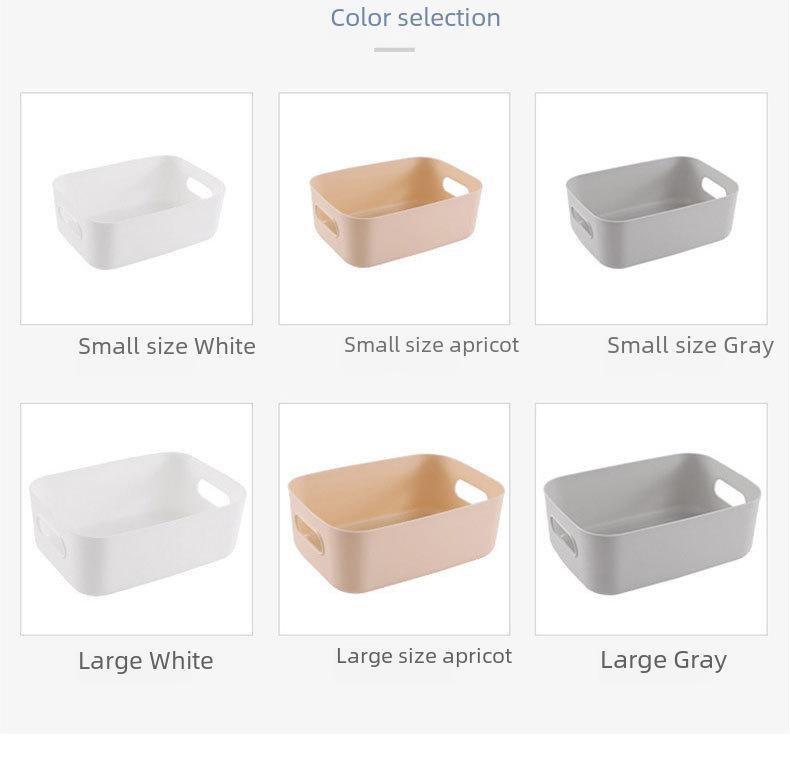
Task: Click the 'Small size White' label
Action: pos(167,346)
